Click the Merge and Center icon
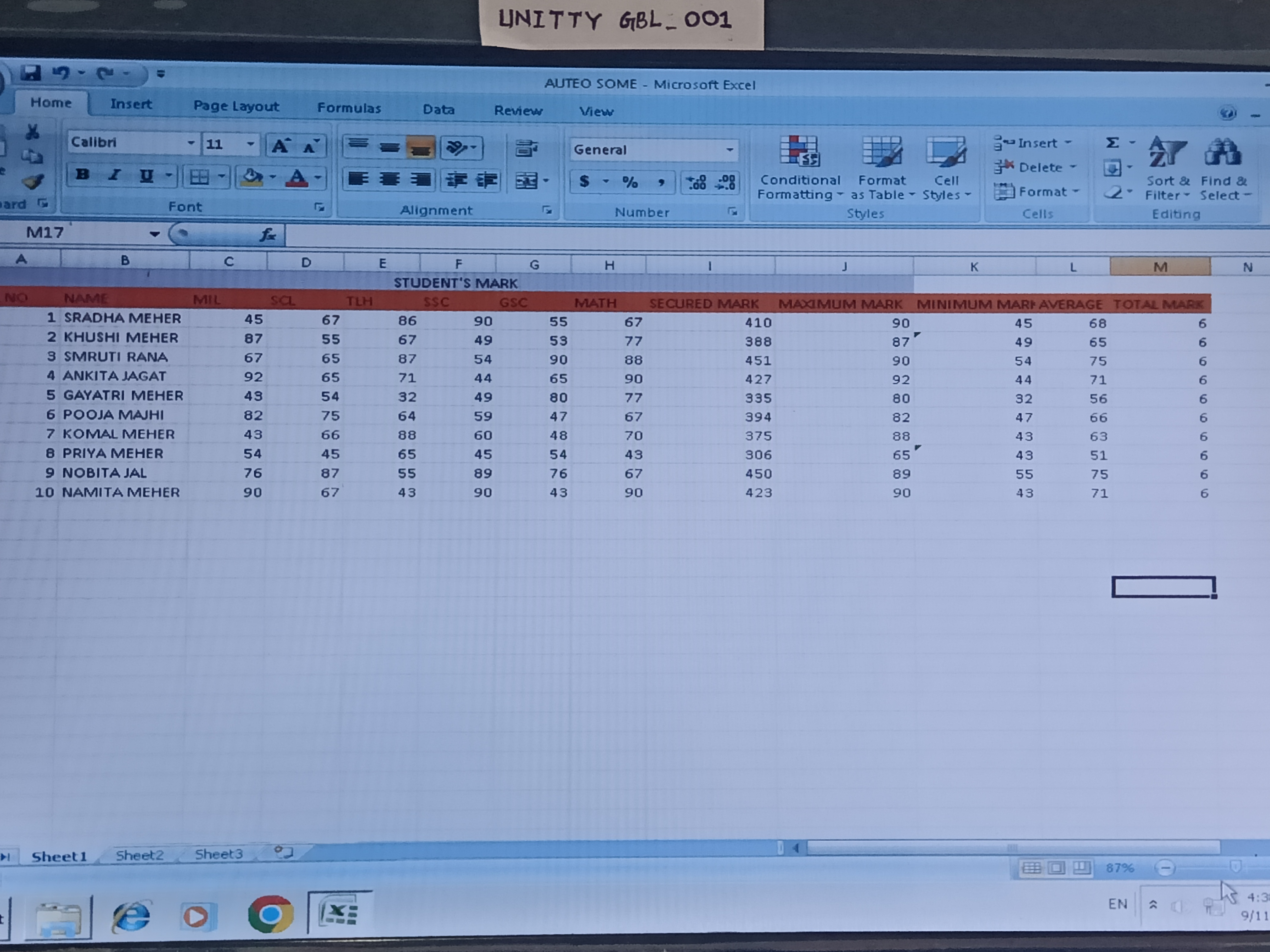This screenshot has width=1270, height=952. (527, 181)
